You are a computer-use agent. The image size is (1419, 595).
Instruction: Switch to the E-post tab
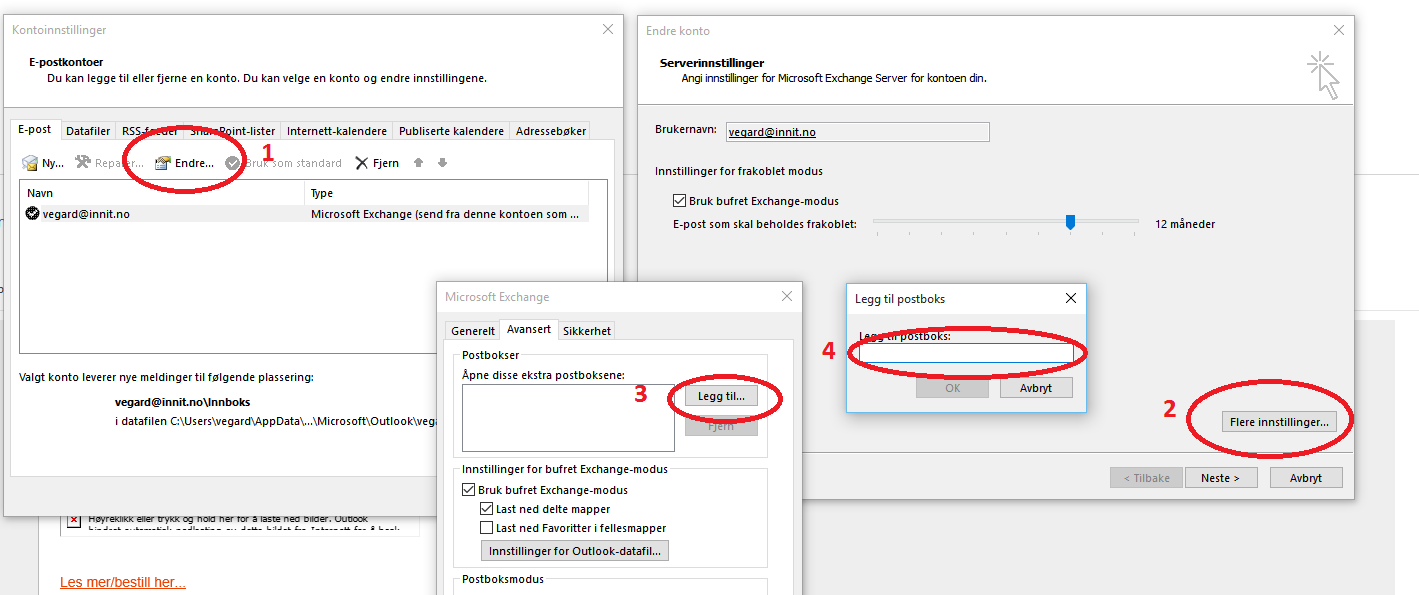pyautogui.click(x=35, y=129)
